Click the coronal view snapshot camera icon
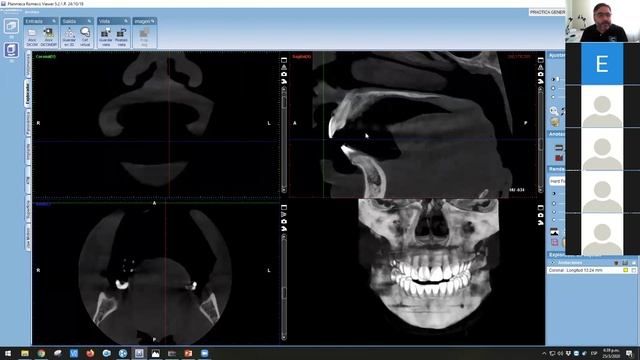 (x=284, y=74)
